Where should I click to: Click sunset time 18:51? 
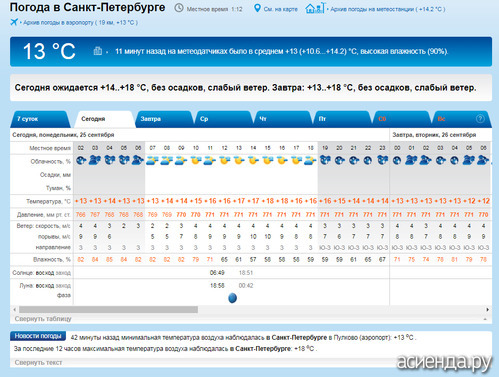246,273
